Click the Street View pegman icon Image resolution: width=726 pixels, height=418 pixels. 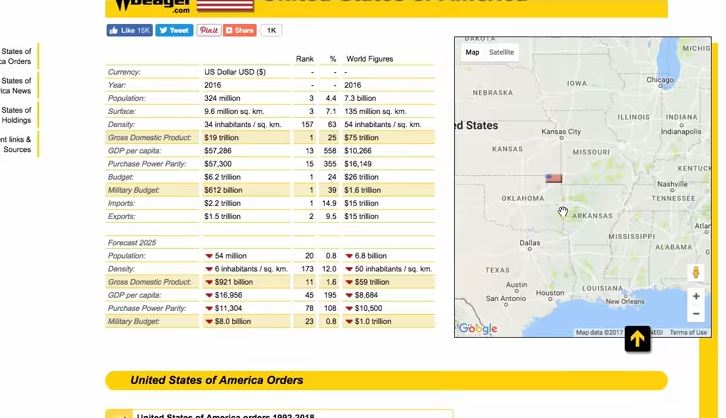click(696, 272)
